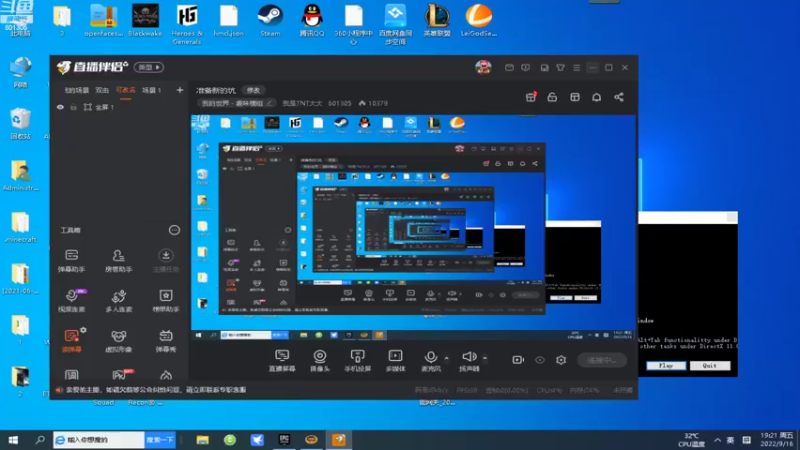Open 腾讯QQ shortcut on the desktop

pyautogui.click(x=312, y=21)
